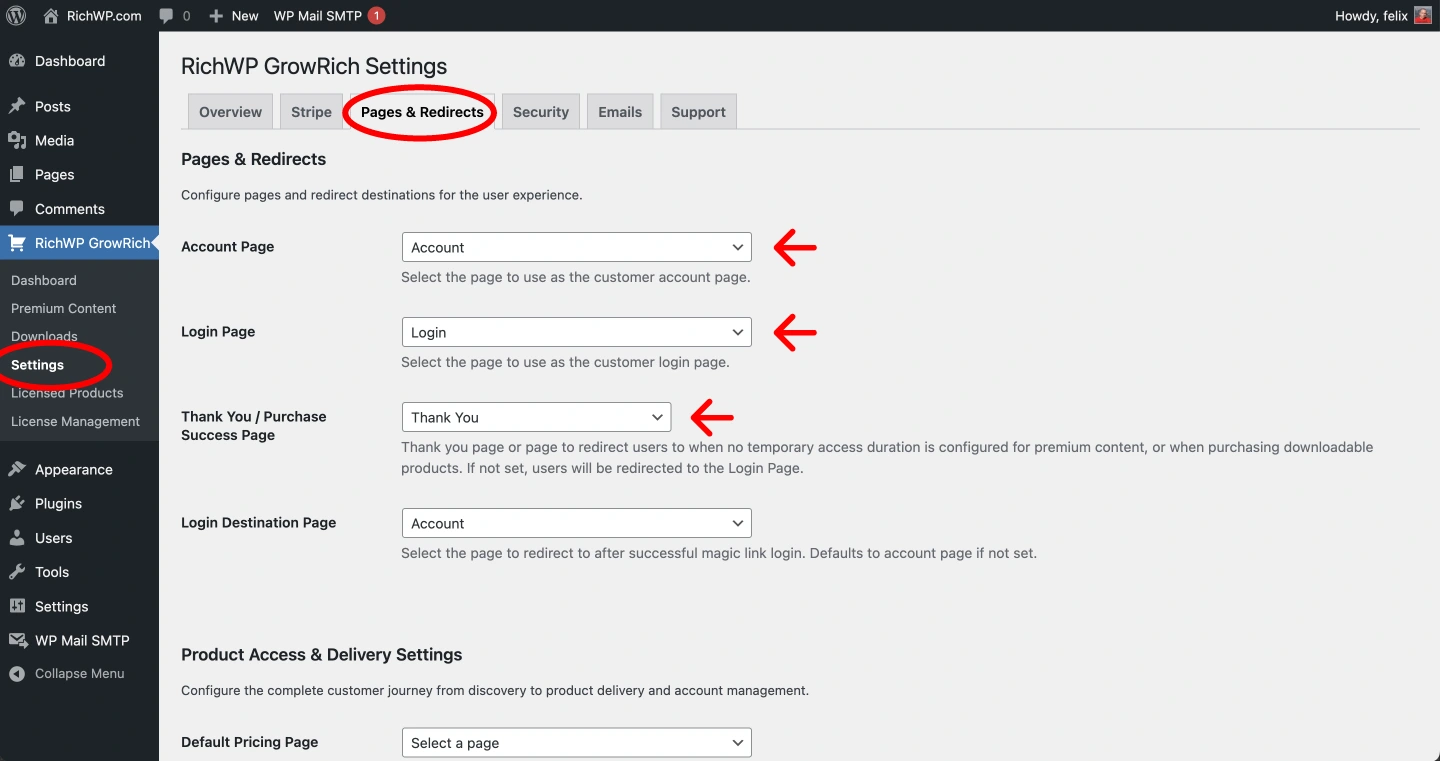Click the Appearance paintbrush icon
Screen dimensions: 1440x761
click(x=17, y=470)
